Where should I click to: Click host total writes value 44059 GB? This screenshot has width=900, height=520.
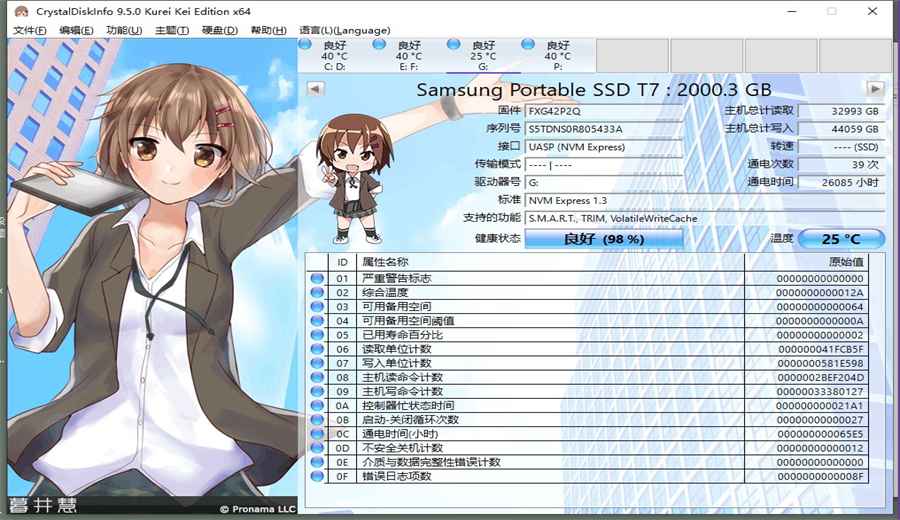click(x=841, y=129)
